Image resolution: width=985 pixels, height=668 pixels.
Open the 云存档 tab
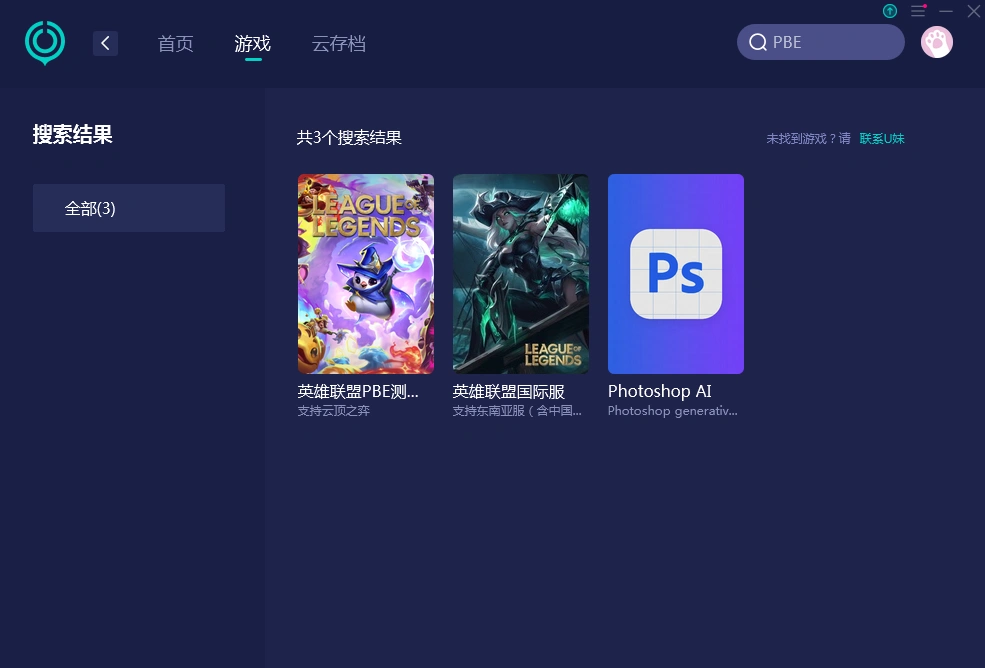tap(339, 43)
